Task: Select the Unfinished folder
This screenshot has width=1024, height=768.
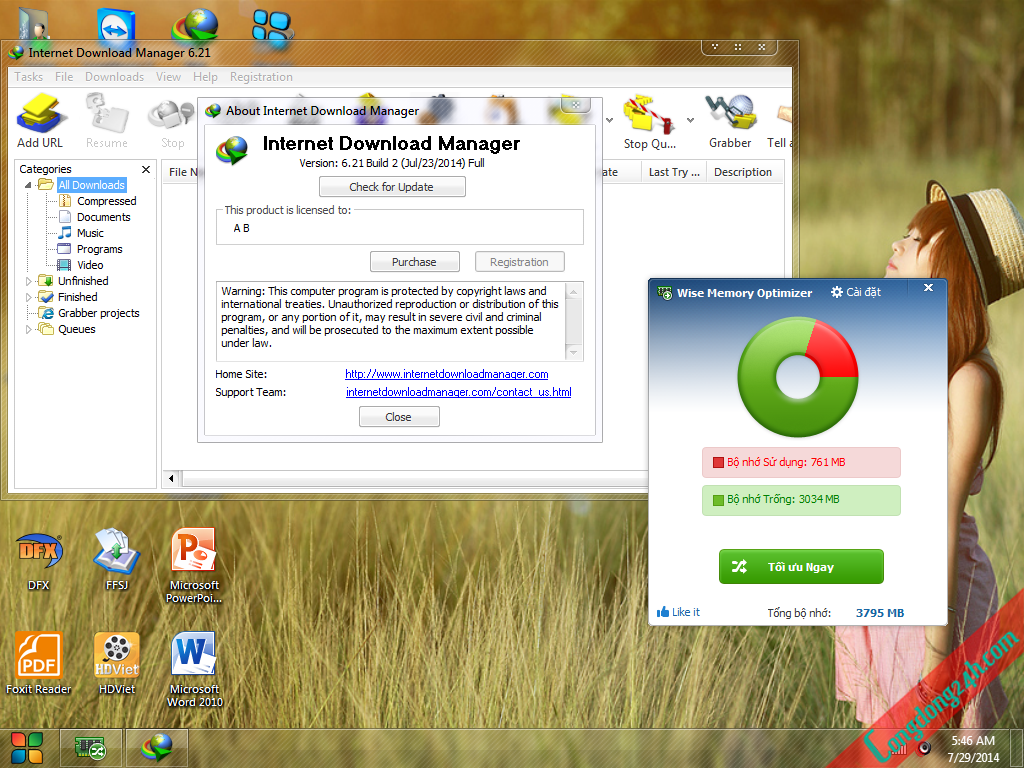Action: coord(83,281)
